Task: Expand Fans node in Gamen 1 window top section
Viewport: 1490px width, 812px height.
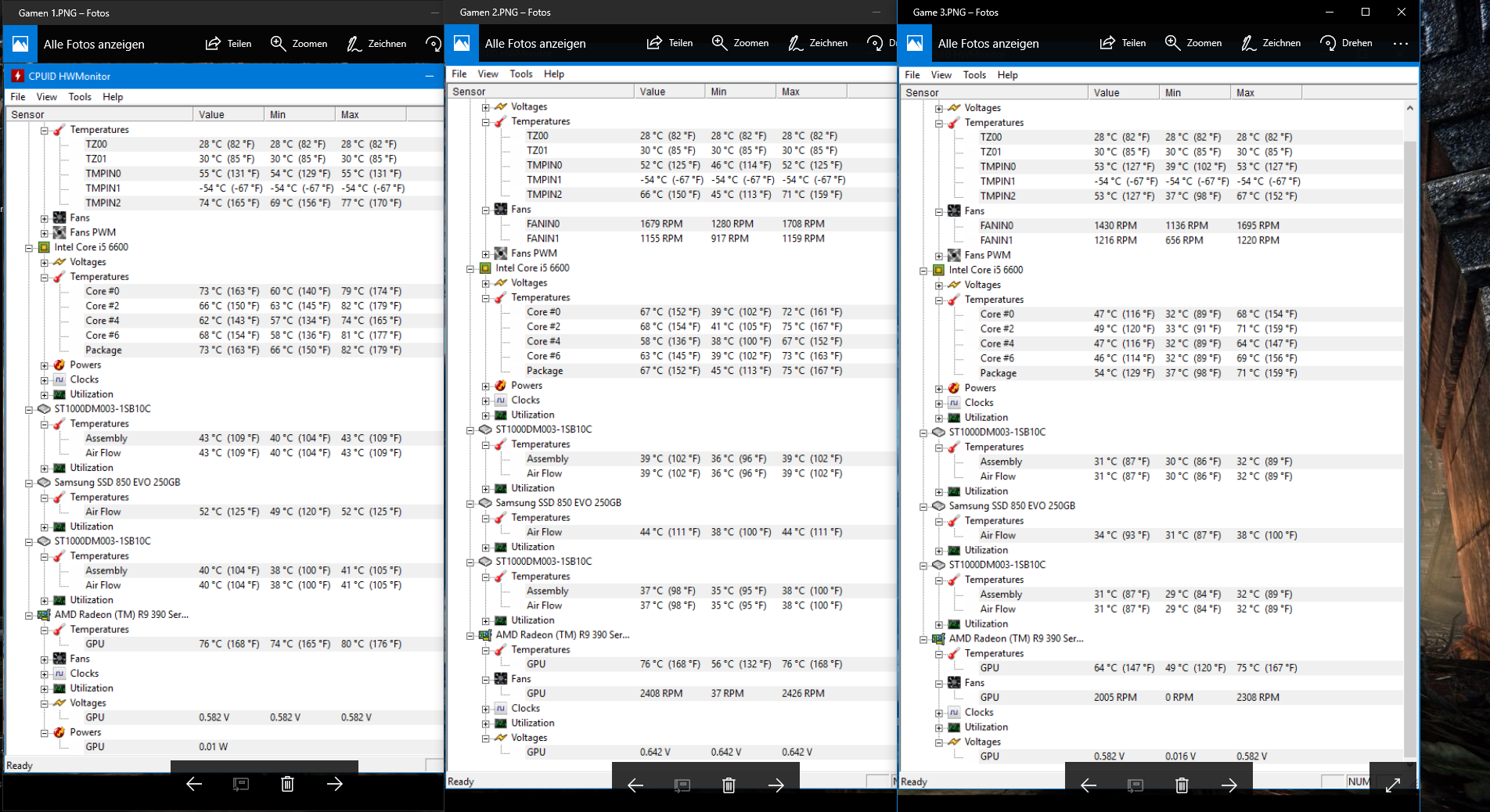Action: point(45,218)
